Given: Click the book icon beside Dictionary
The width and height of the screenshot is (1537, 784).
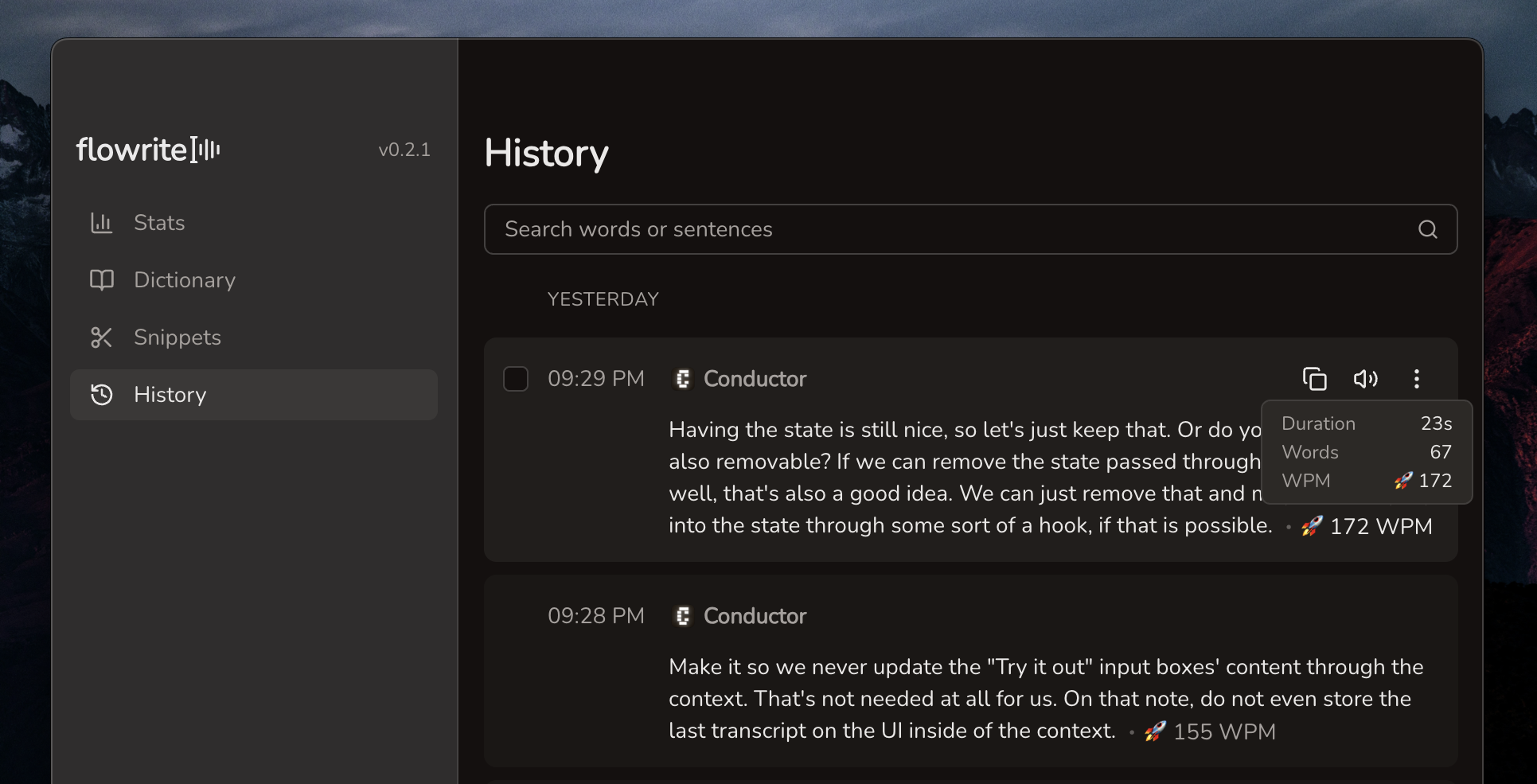Looking at the screenshot, I should [101, 279].
